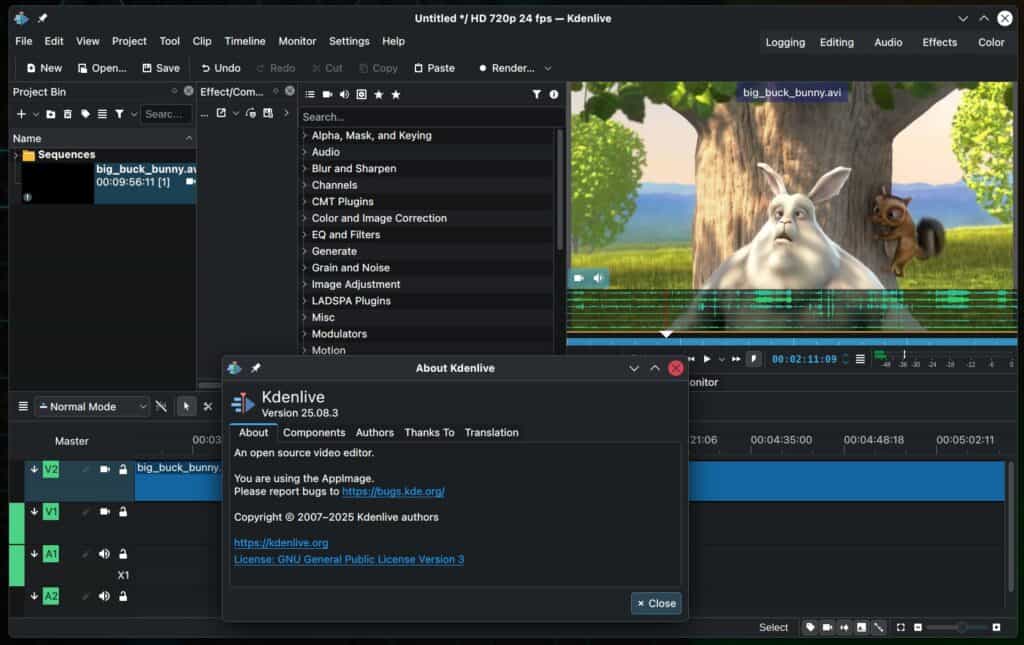Lock the V1 video track

point(124,512)
